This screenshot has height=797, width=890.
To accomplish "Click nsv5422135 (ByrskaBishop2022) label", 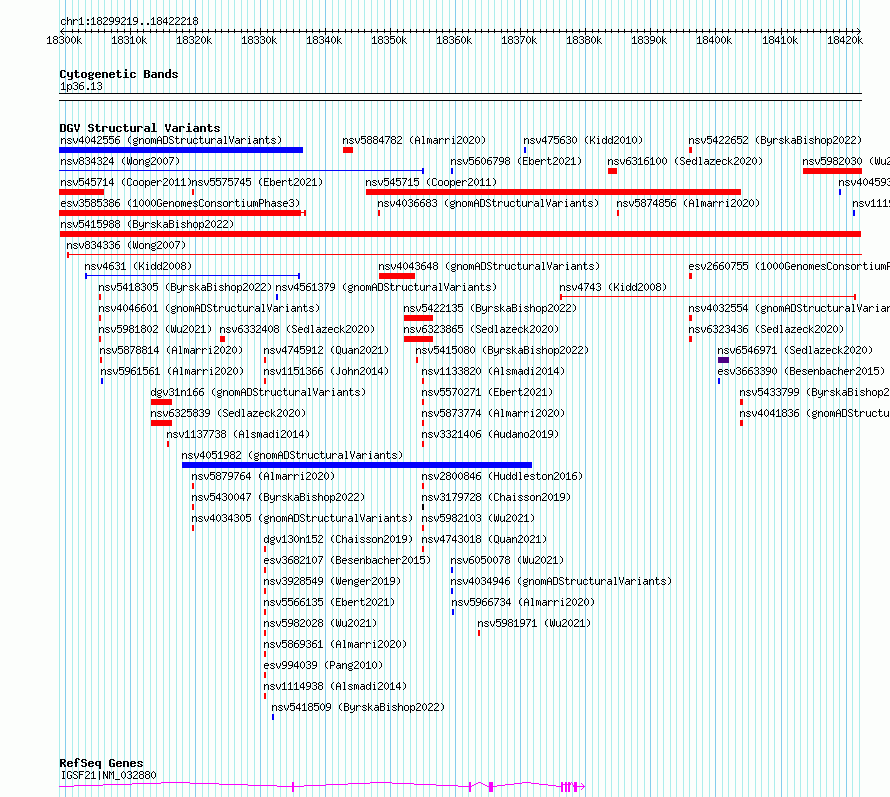I will 490,308.
